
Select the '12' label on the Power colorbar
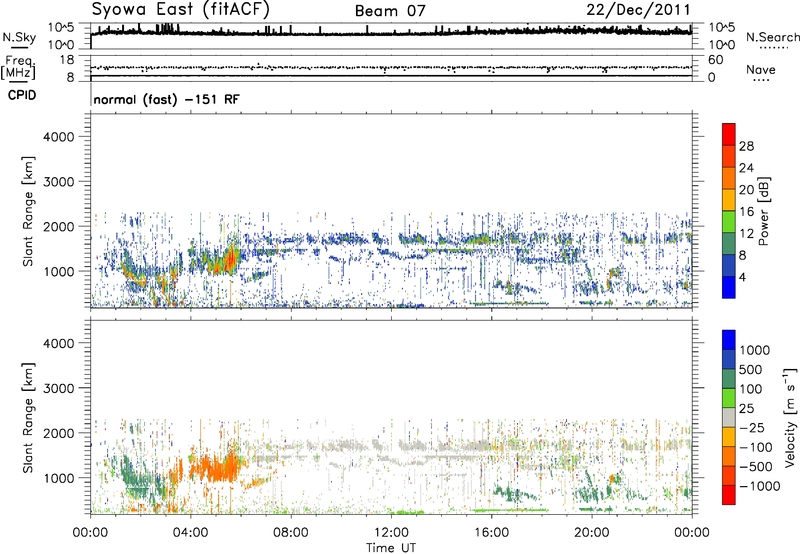(x=746, y=234)
